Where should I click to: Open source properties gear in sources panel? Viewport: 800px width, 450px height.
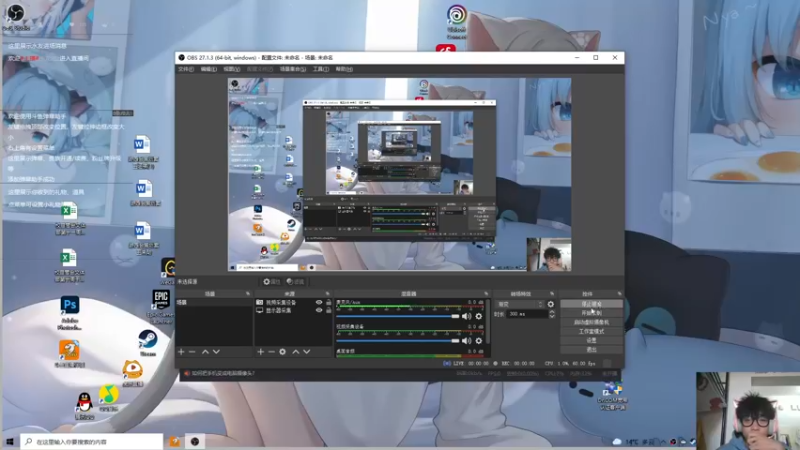(283, 352)
